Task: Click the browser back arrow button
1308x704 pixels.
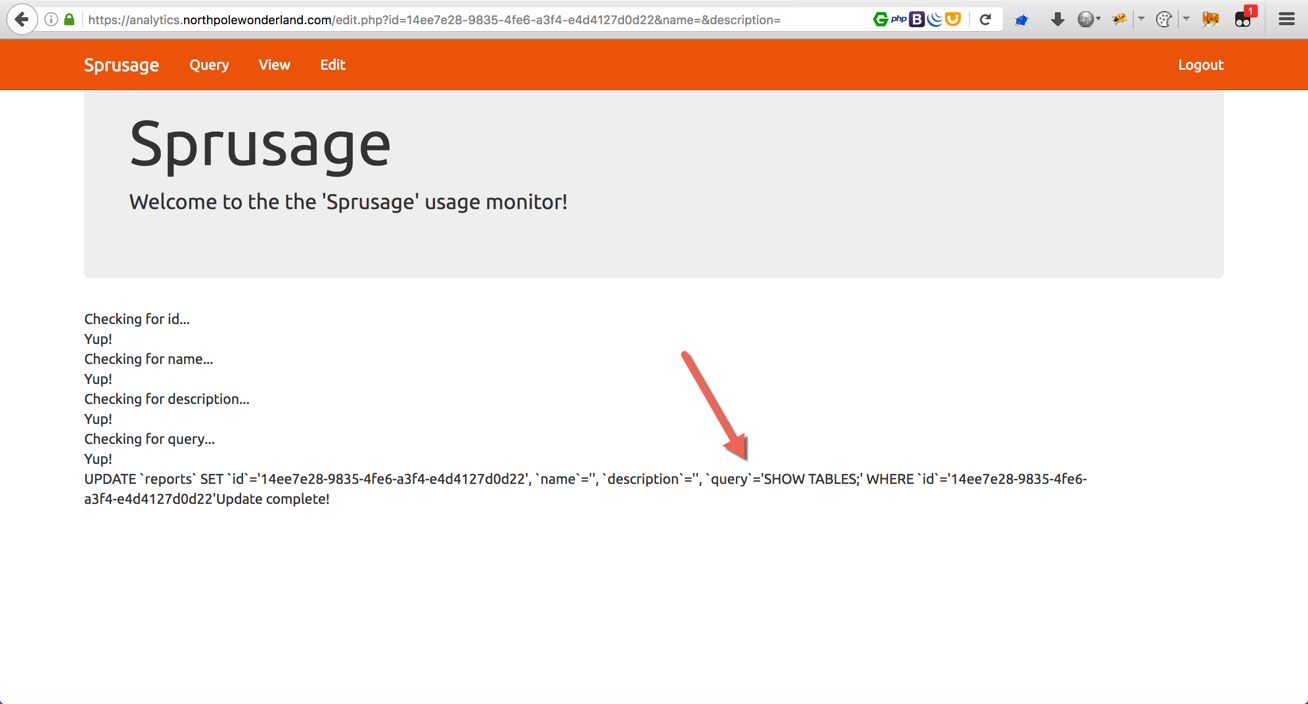Action: click(22, 19)
